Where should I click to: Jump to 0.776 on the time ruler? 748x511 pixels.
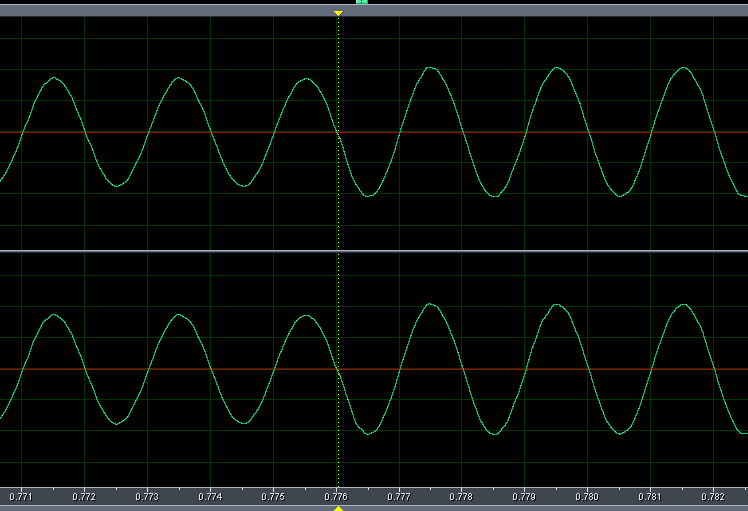336,496
